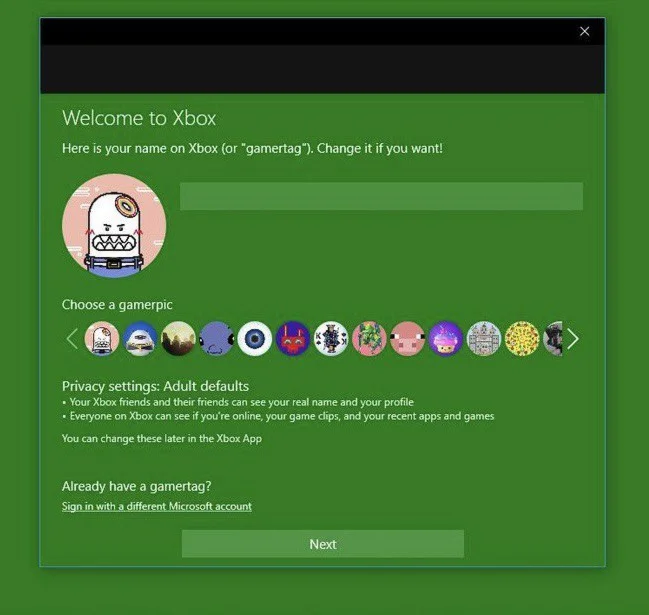
Task: Open Sign in with a different Microsoft account
Action: pyautogui.click(x=157, y=507)
